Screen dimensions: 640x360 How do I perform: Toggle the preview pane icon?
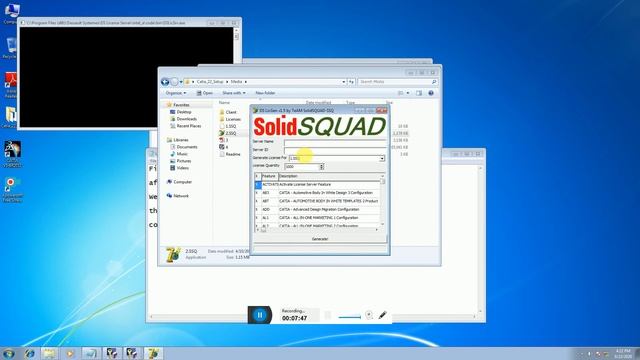coord(419,93)
